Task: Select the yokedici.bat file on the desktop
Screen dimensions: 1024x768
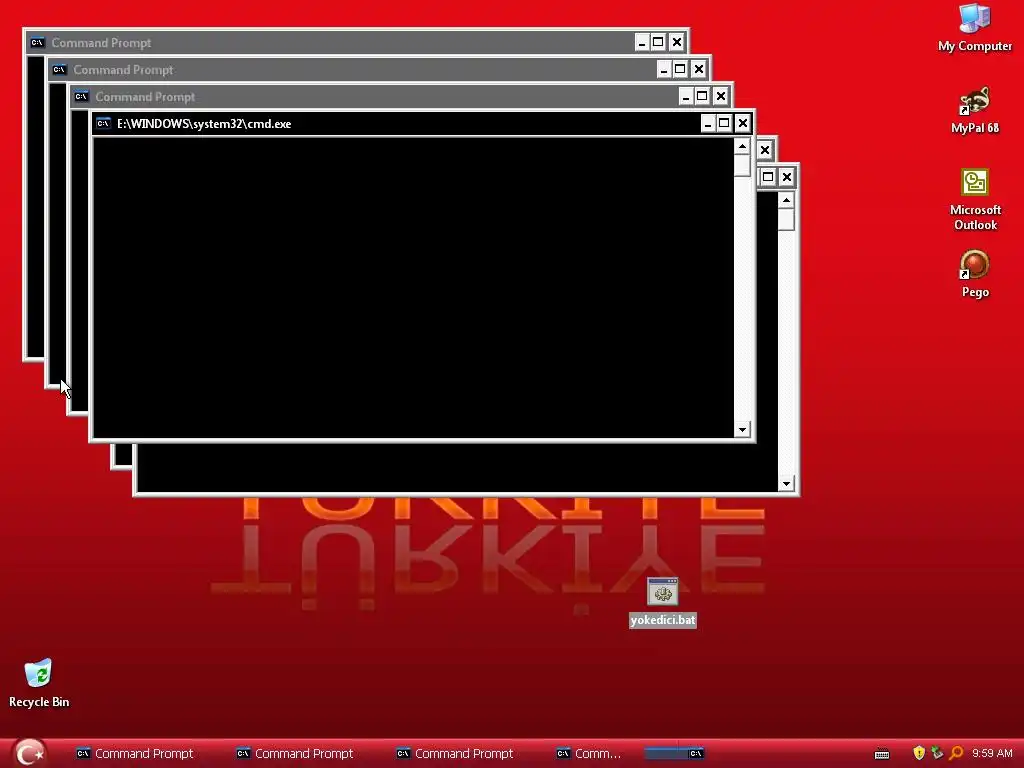Action: 663,602
